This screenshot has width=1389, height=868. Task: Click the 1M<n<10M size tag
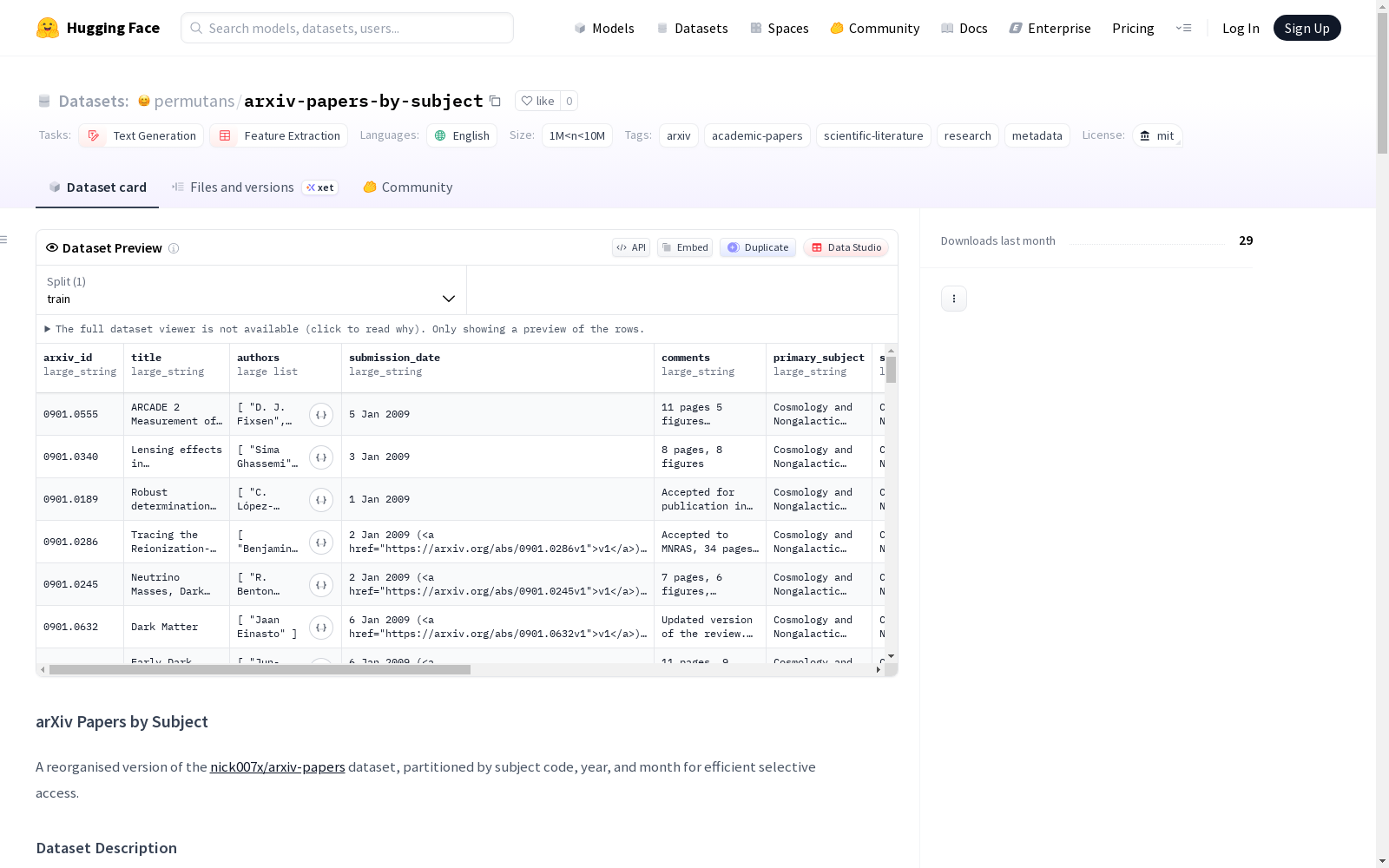pos(577,135)
